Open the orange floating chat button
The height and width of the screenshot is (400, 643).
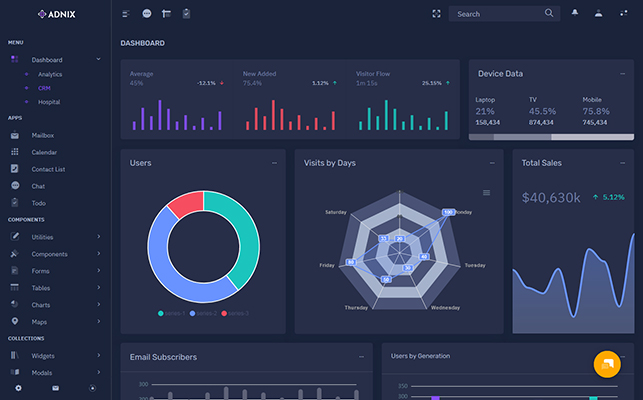[607, 364]
